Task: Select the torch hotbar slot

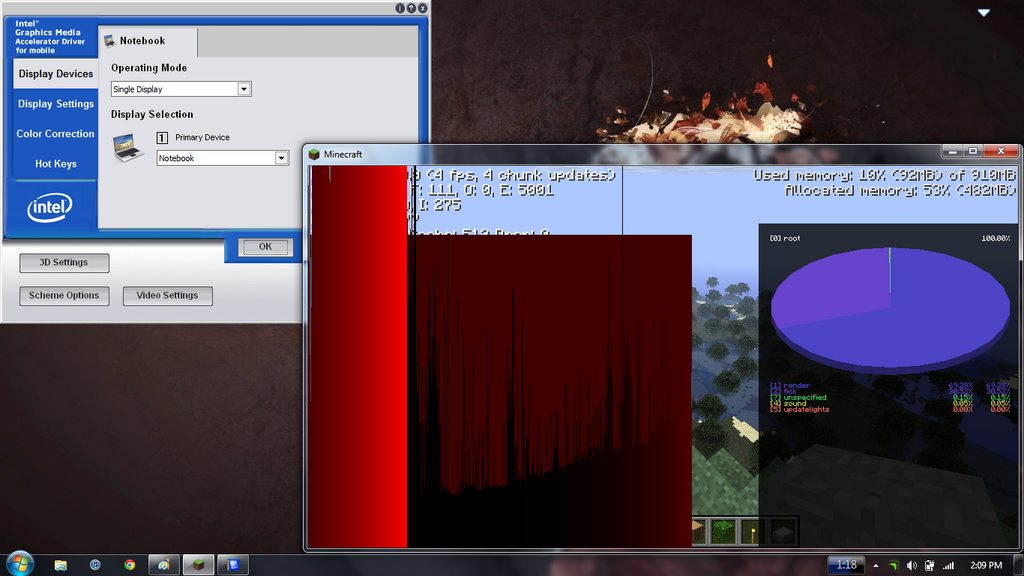Action: 752,532
